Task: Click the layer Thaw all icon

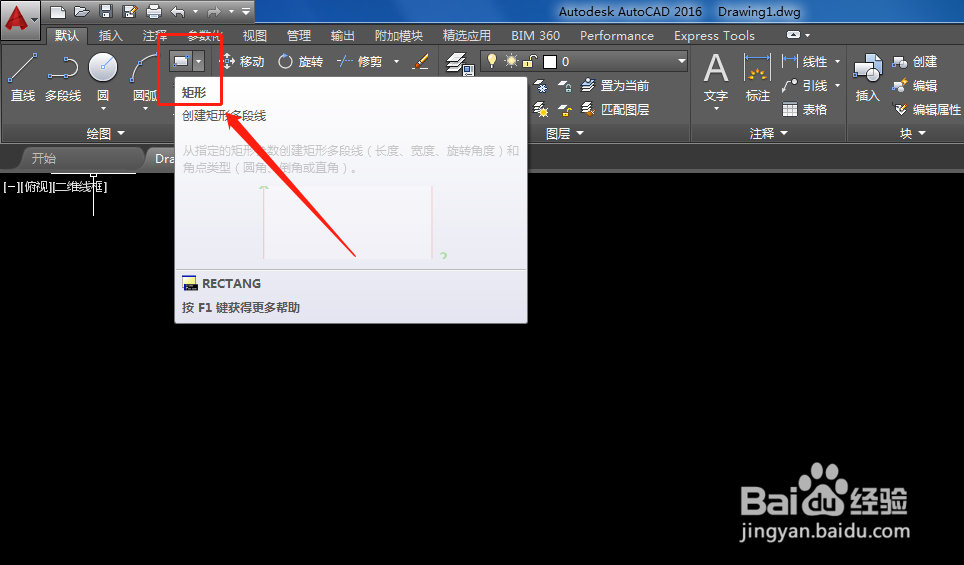Action: point(540,109)
